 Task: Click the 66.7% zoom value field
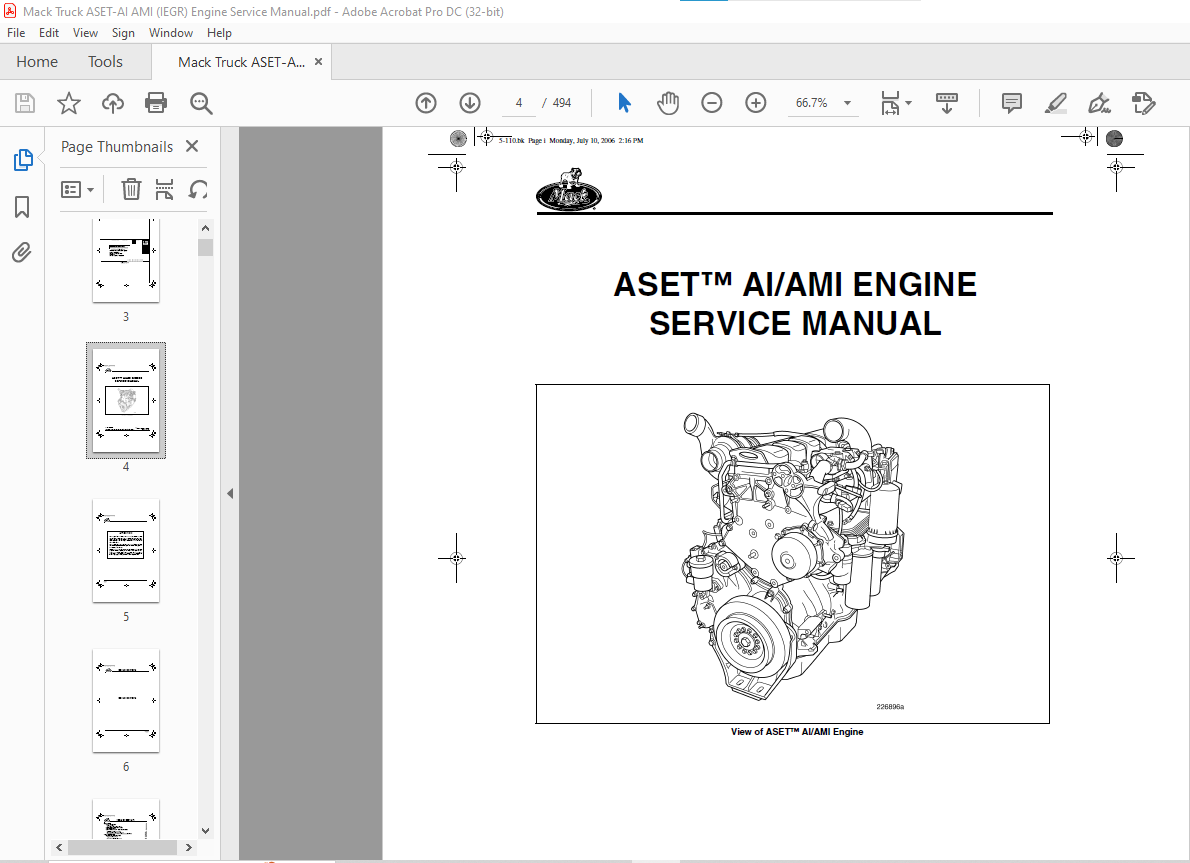pyautogui.click(x=811, y=103)
